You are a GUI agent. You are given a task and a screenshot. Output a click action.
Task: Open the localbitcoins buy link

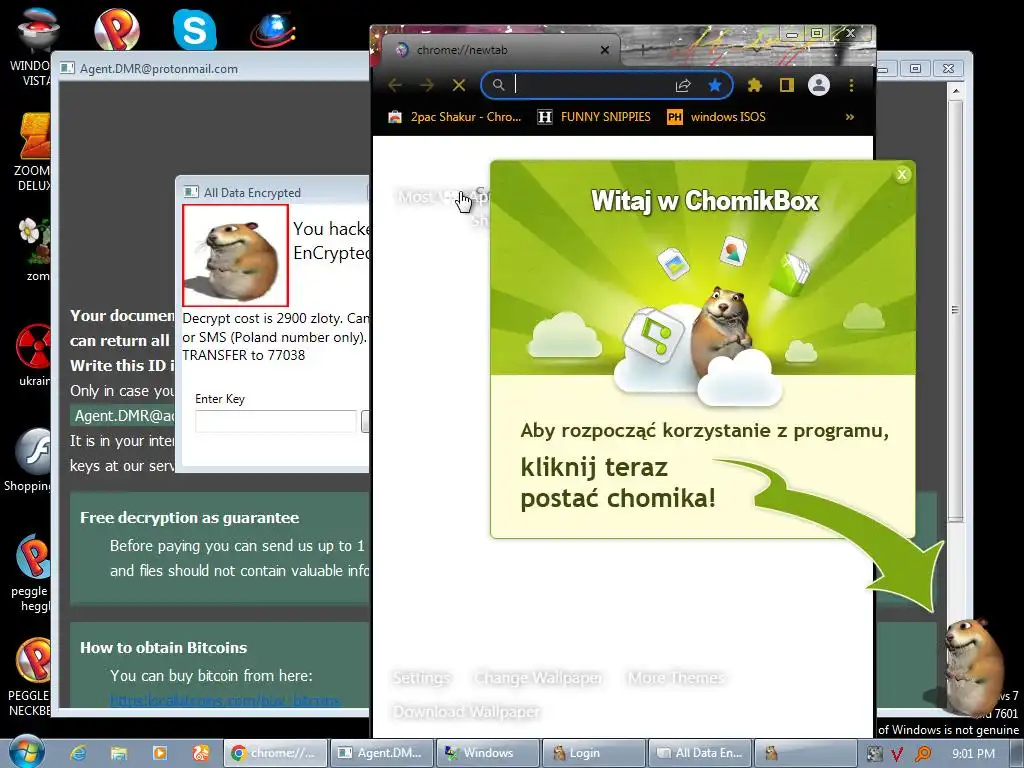click(225, 701)
